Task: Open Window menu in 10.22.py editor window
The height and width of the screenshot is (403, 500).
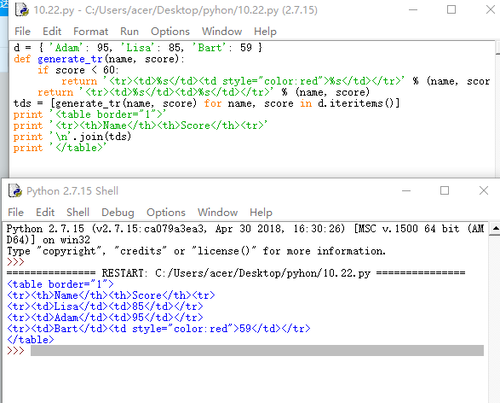Action: (x=222, y=31)
